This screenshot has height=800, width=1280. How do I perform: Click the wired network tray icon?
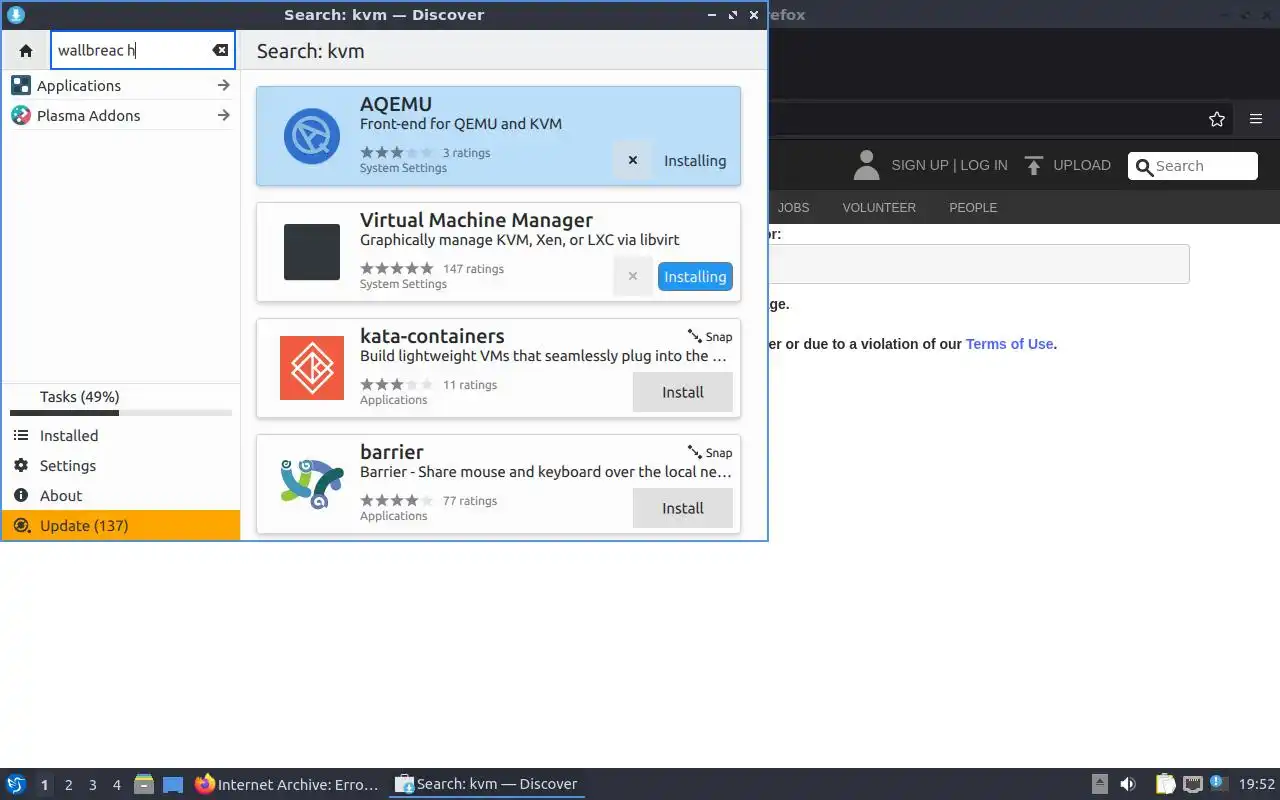pos(1192,785)
